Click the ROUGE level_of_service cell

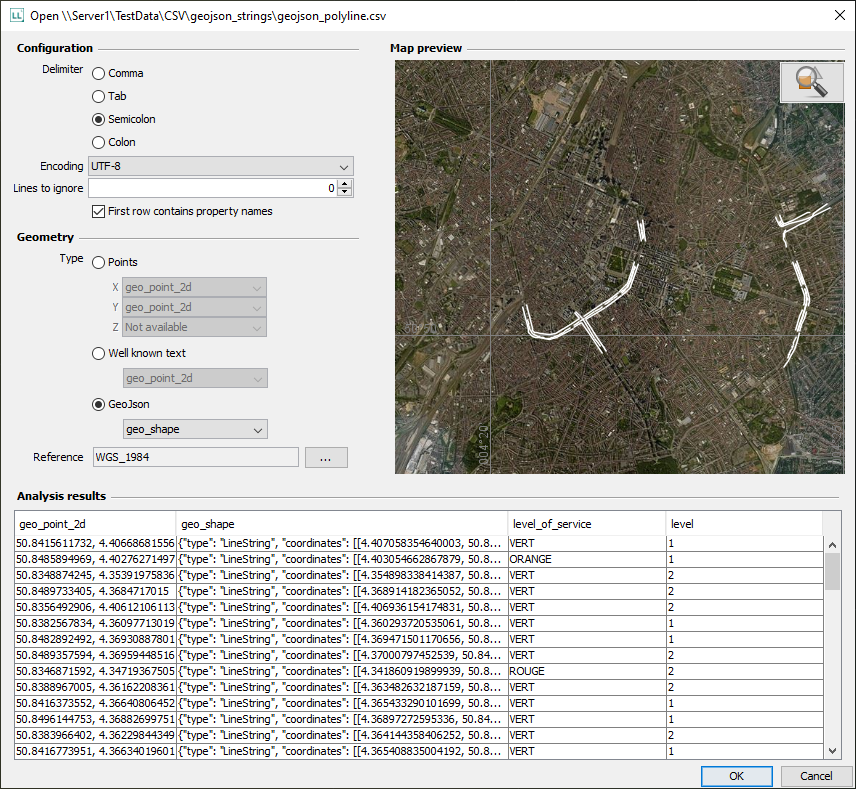tap(587, 671)
